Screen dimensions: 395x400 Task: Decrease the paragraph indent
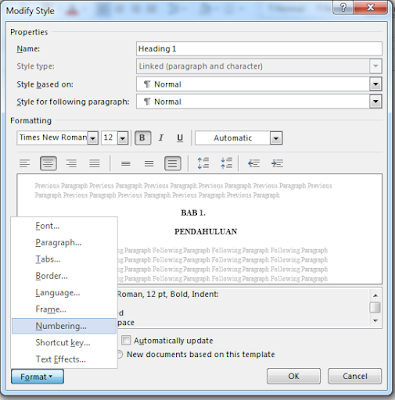tap(254, 163)
